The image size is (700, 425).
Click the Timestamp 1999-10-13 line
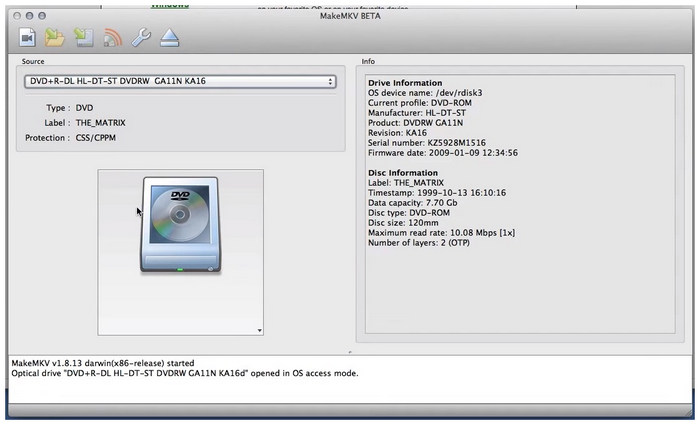click(437, 193)
